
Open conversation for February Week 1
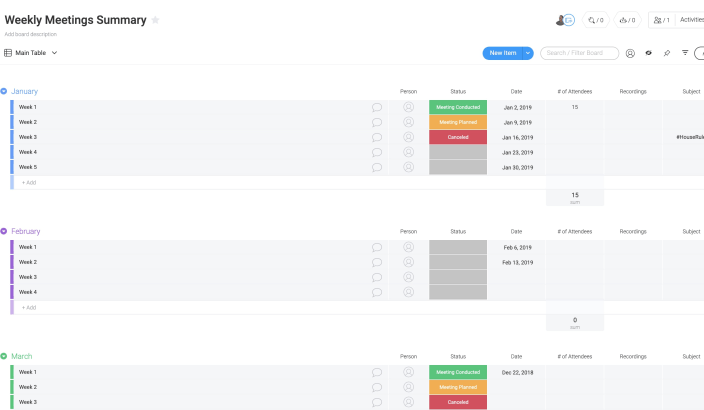[x=377, y=247]
